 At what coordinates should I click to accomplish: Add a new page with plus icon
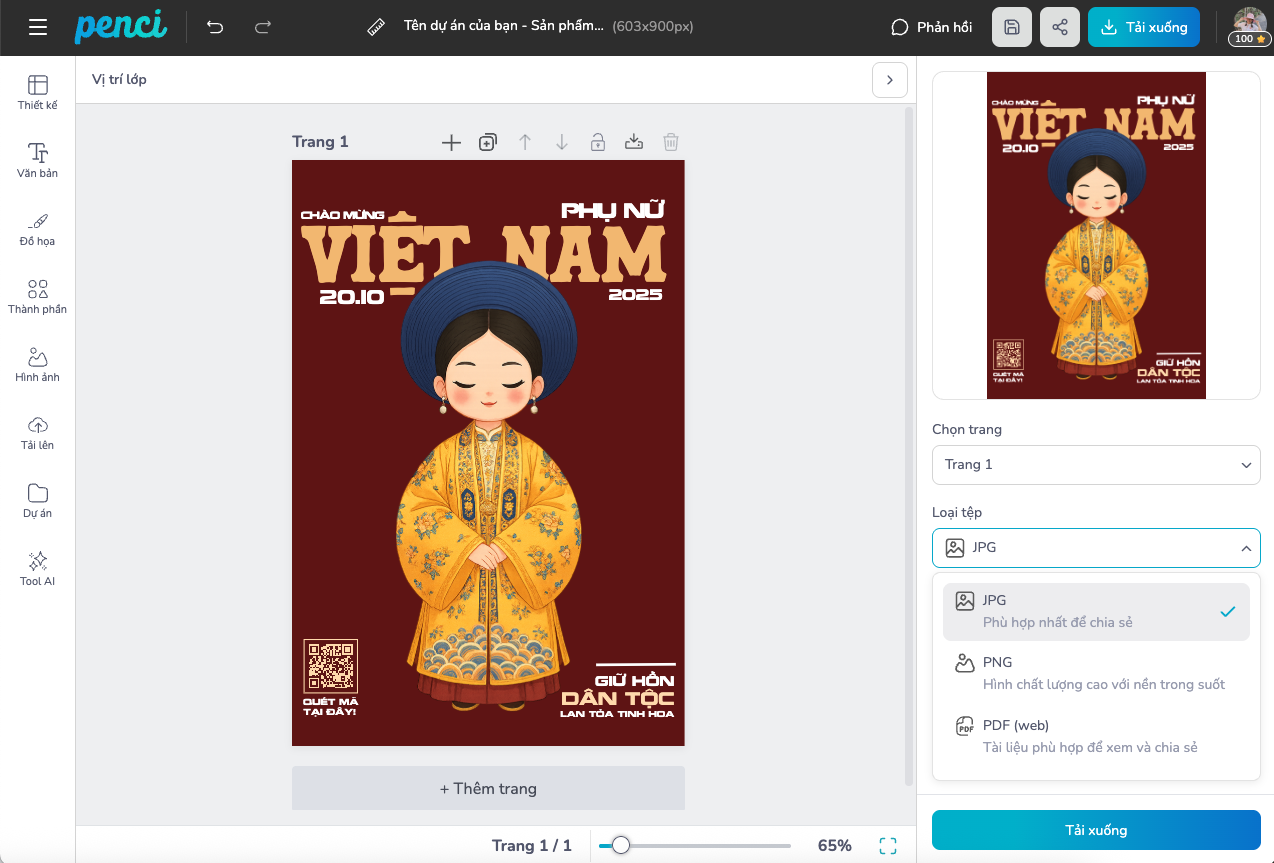[x=451, y=143]
